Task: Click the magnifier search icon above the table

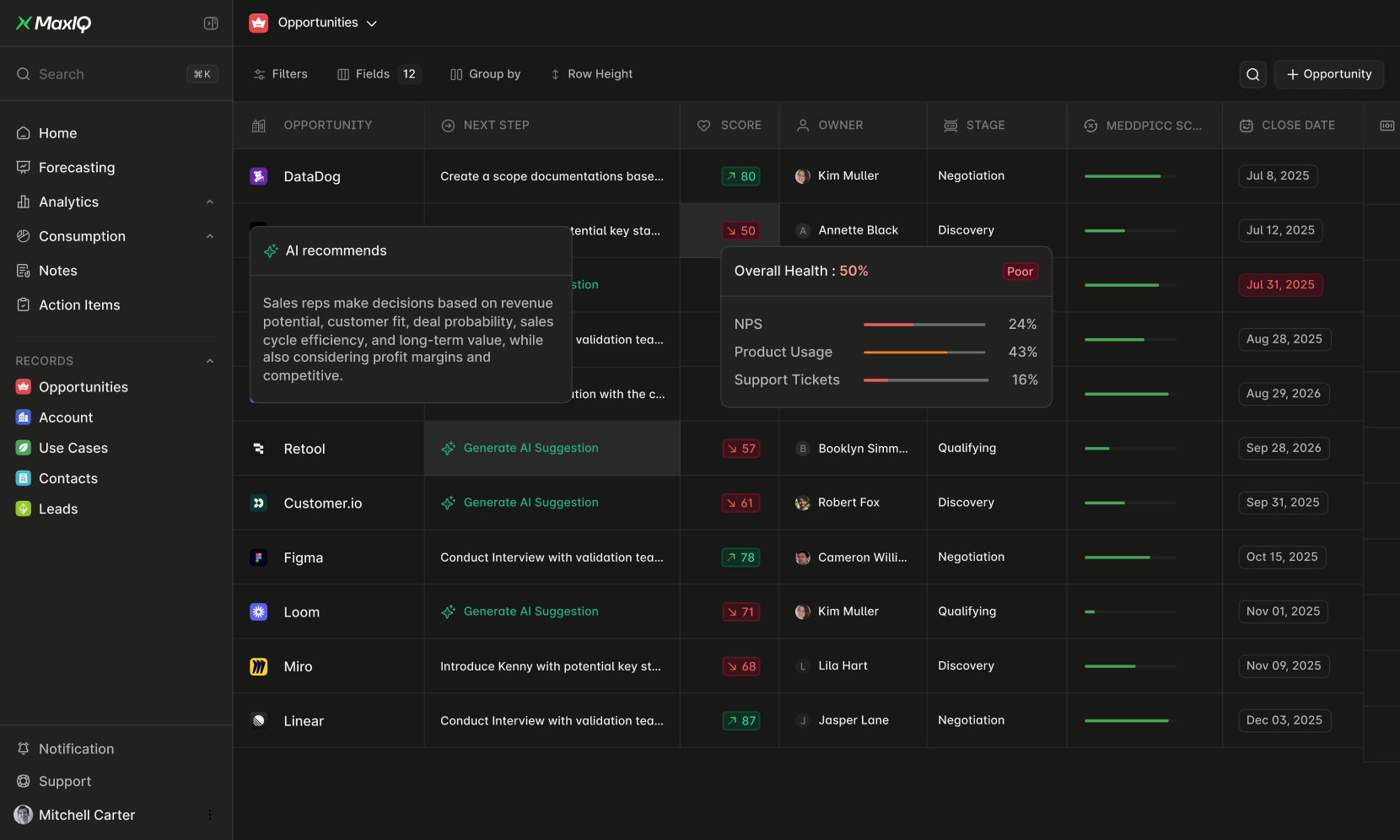Action: pyautogui.click(x=1252, y=74)
